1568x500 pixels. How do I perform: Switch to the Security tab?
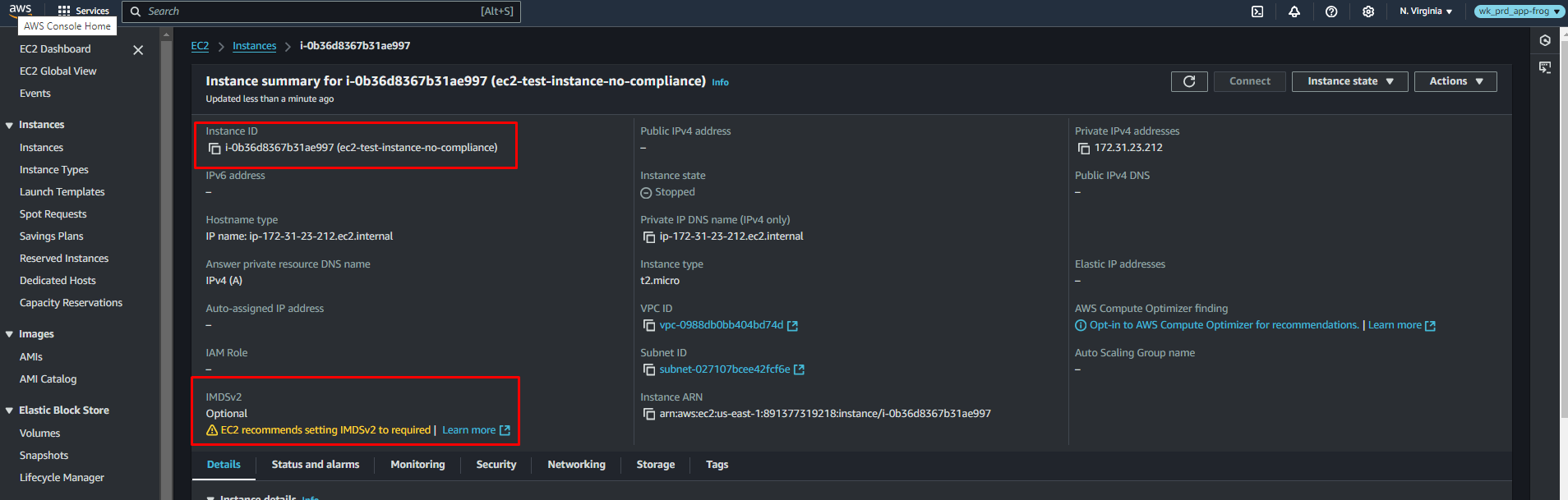[x=496, y=465]
